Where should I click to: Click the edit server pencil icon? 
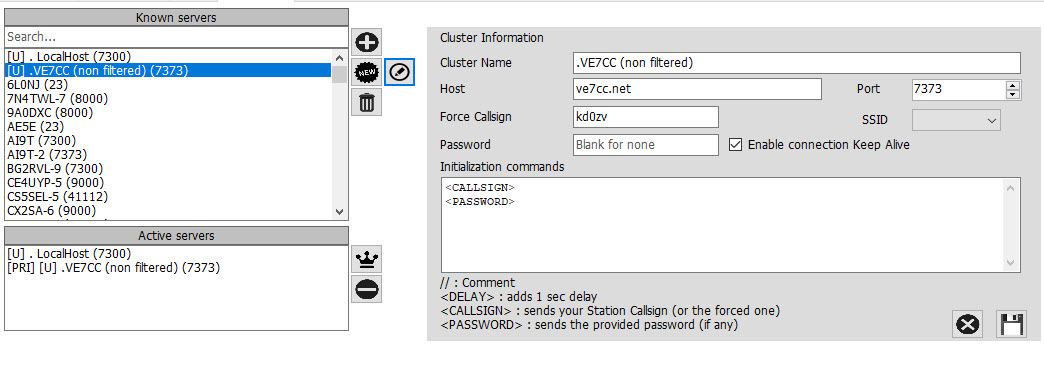[399, 72]
